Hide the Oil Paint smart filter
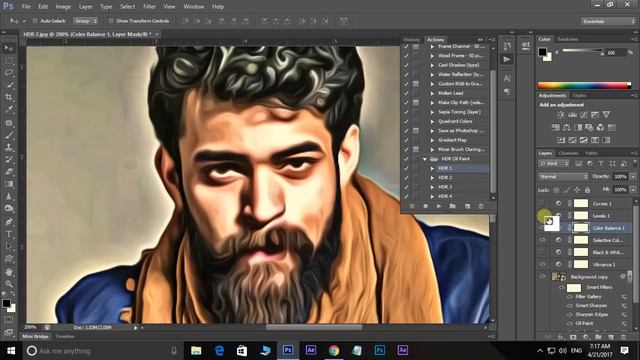This screenshot has width=640, height=360. [570, 323]
